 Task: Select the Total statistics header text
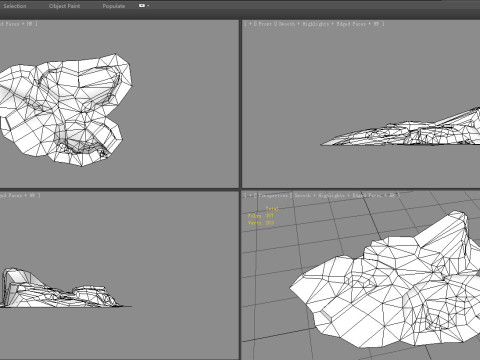(272, 209)
